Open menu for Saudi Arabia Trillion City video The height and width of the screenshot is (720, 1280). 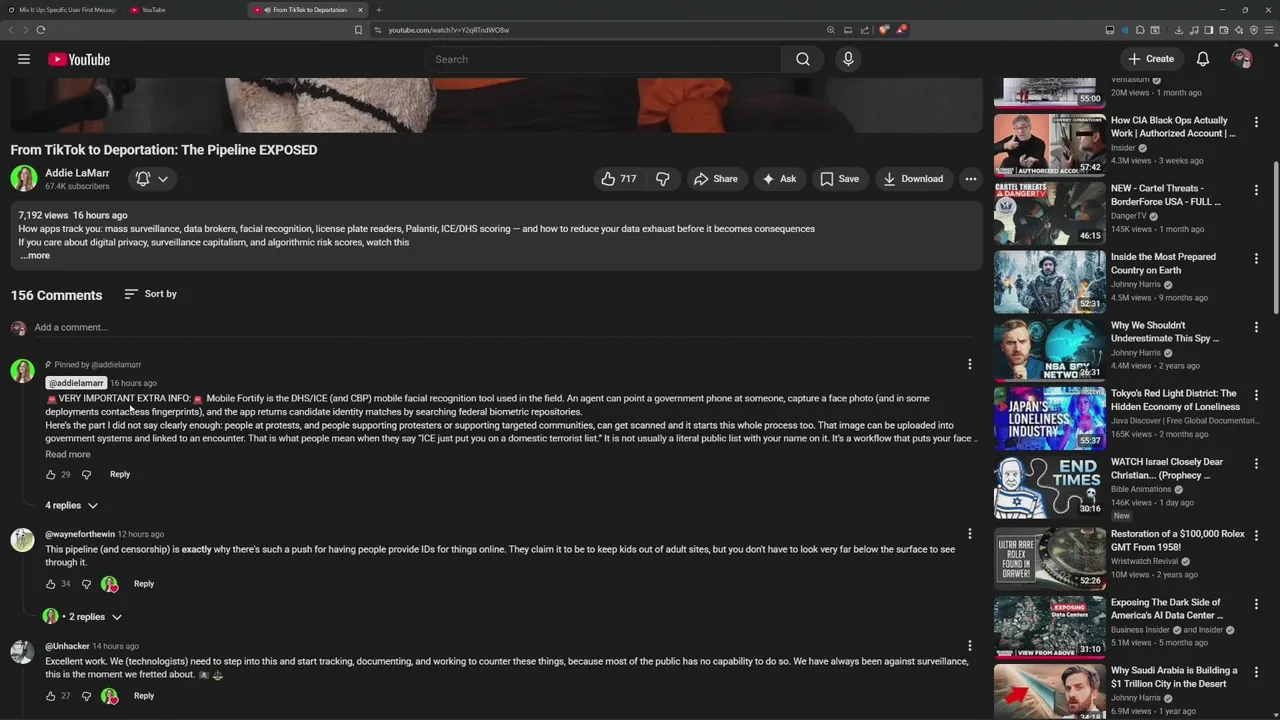[1257, 672]
